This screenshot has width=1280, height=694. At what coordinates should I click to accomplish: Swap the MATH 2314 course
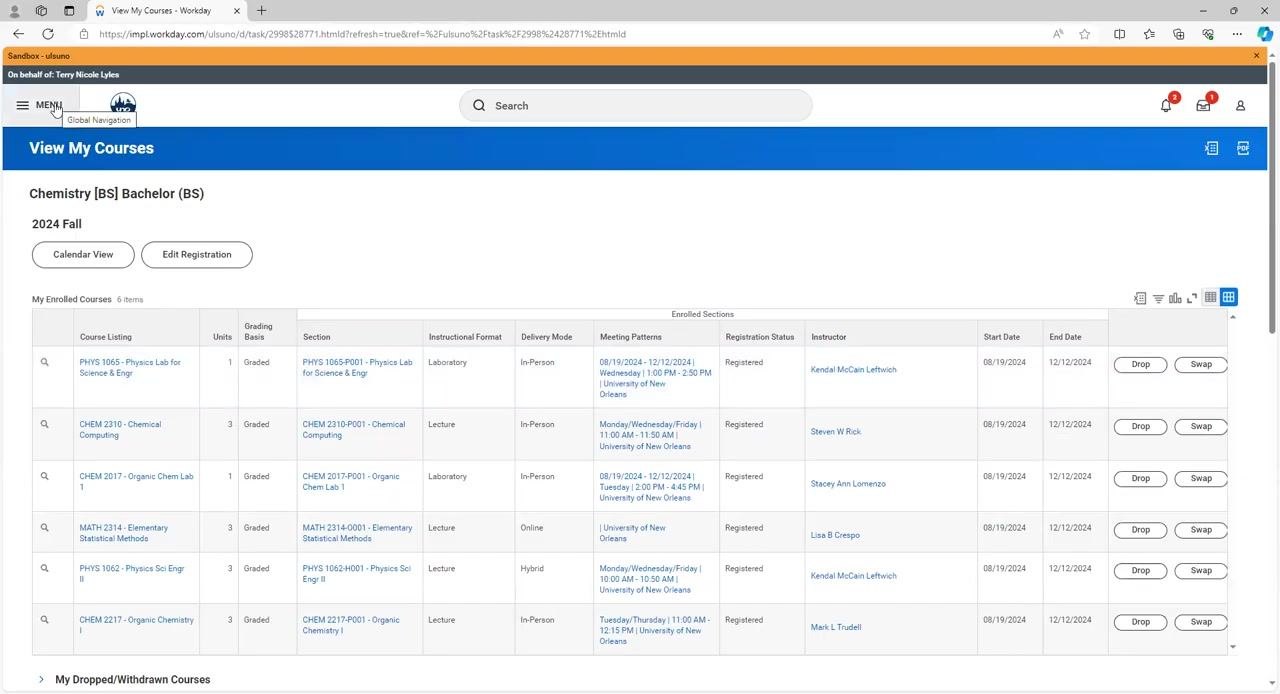point(1201,530)
